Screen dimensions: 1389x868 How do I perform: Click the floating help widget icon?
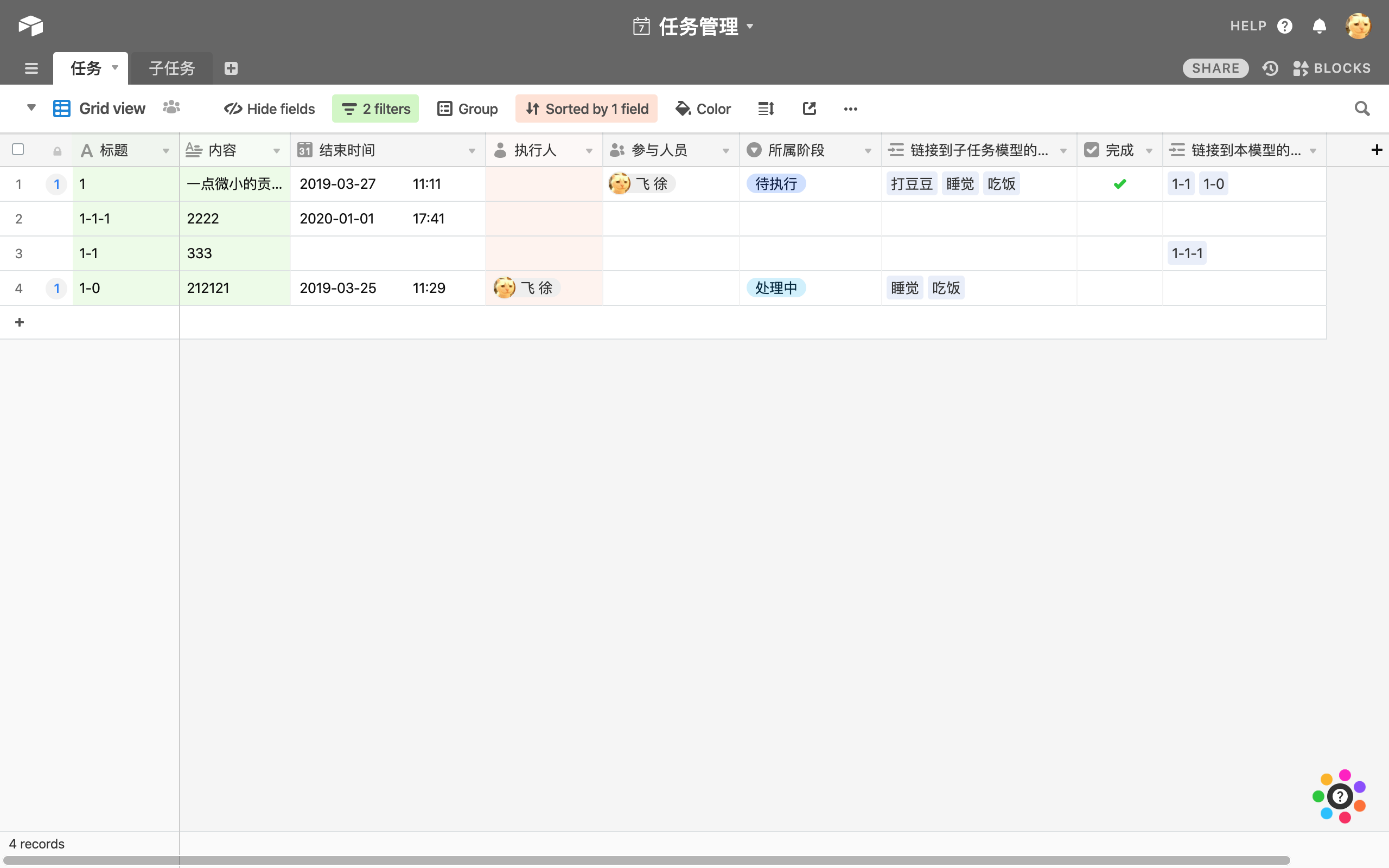[x=1340, y=796]
